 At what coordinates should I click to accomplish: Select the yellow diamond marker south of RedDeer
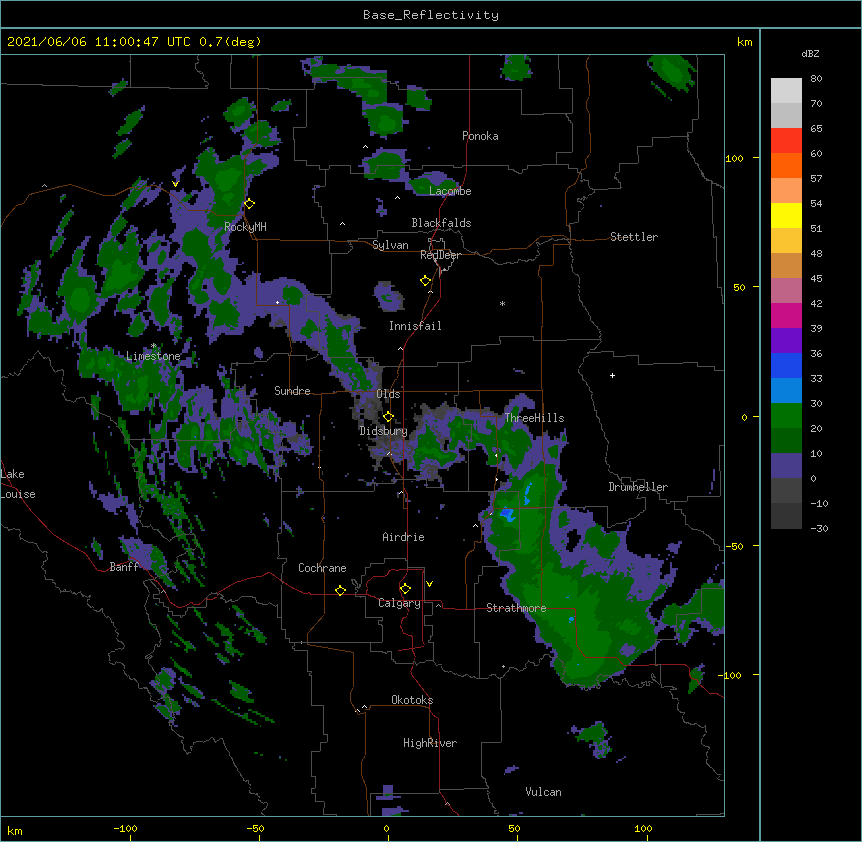pyautogui.click(x=425, y=281)
